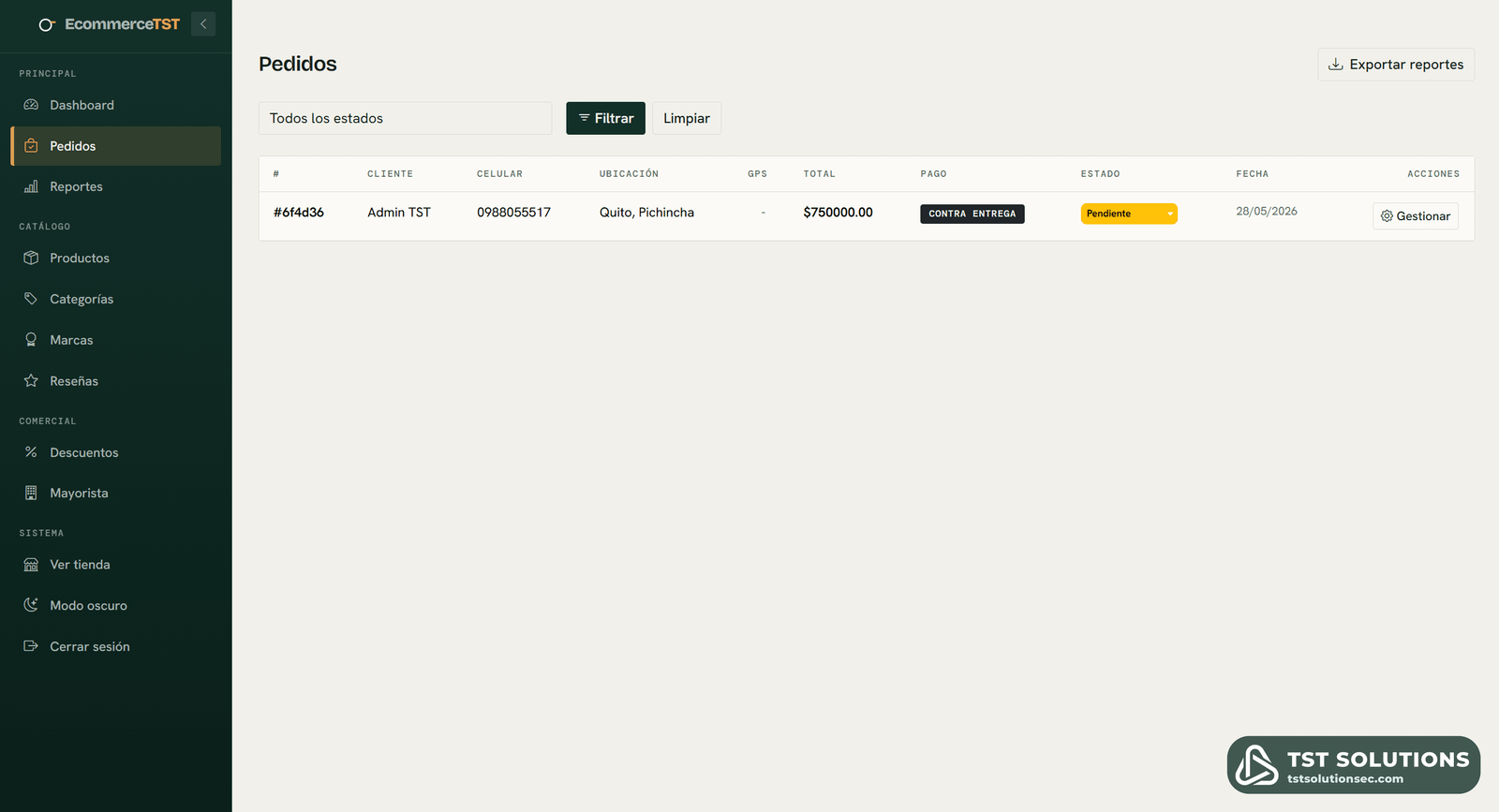This screenshot has width=1499, height=812.
Task: Click the Reportes bar chart icon
Action: 31,186
